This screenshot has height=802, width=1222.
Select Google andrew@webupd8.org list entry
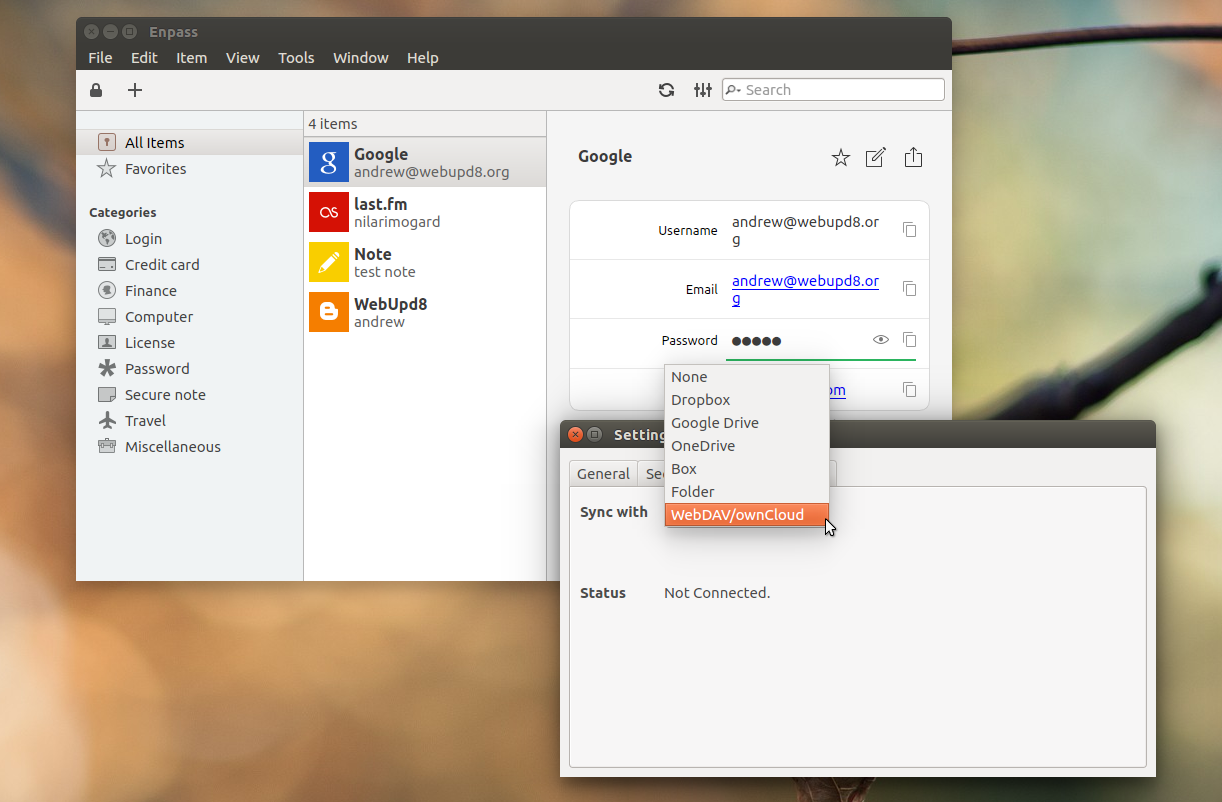pos(425,162)
